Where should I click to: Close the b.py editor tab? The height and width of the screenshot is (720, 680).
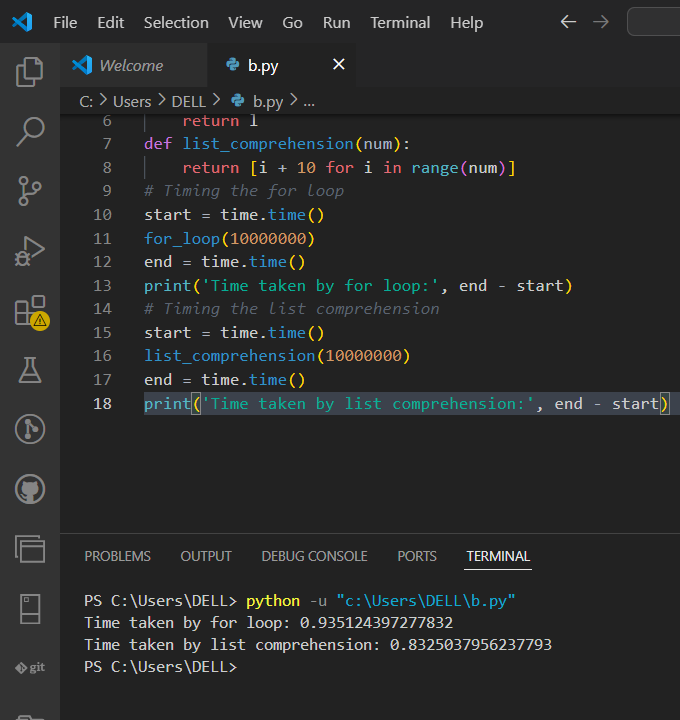(339, 64)
